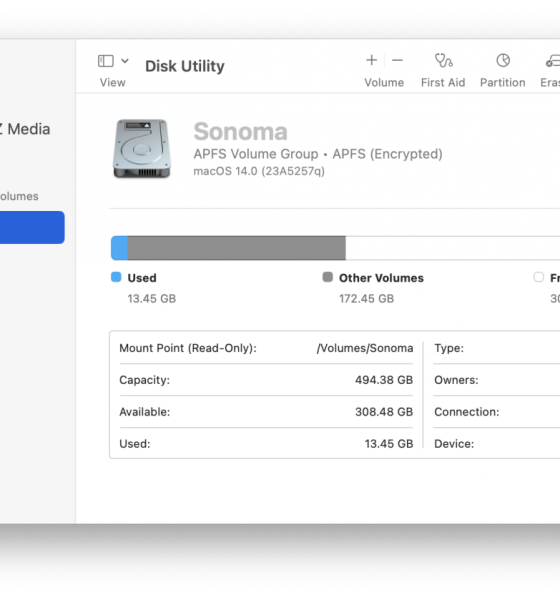Click the Free legend white swatch

pyautogui.click(x=539, y=277)
